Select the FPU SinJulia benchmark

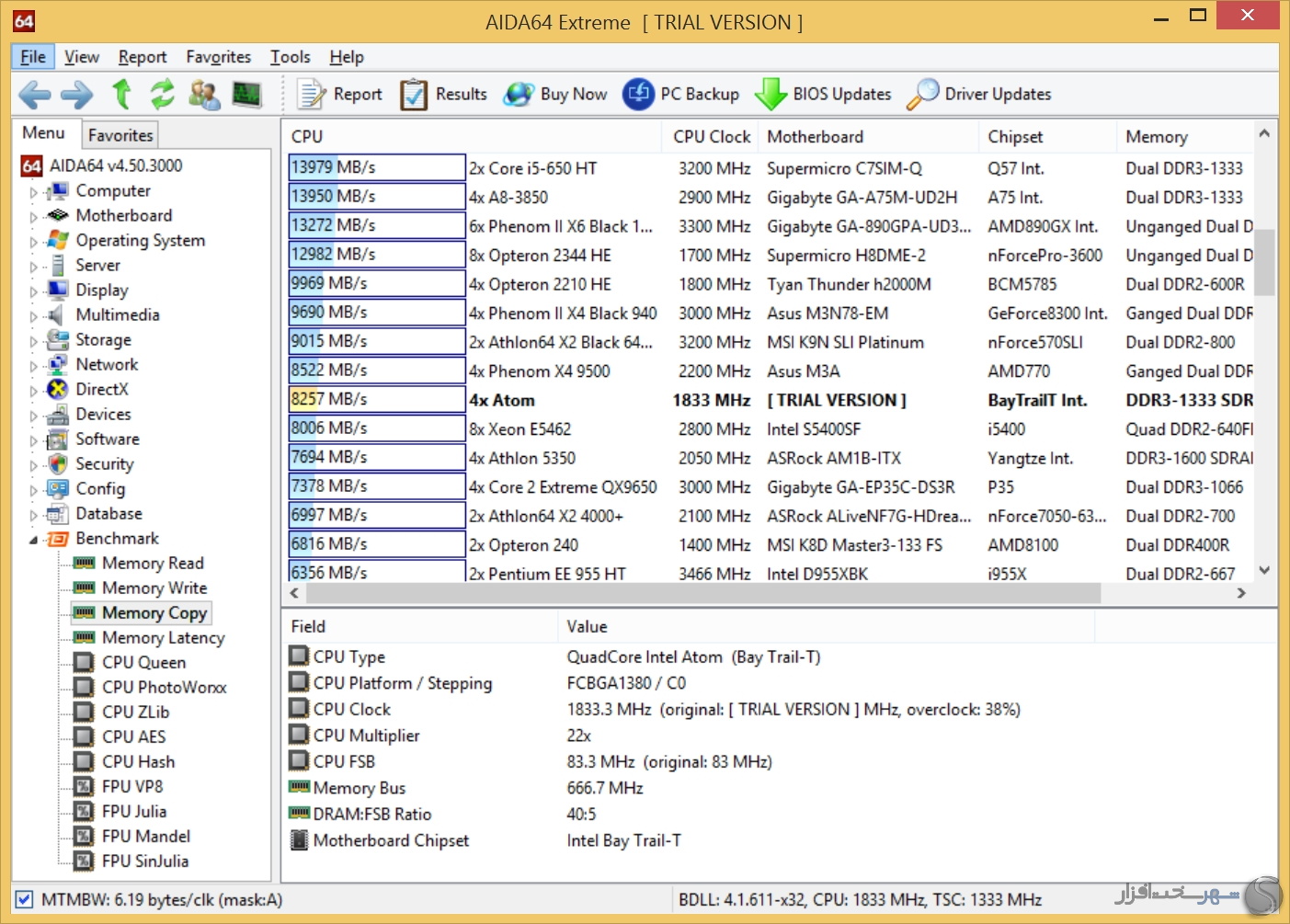click(145, 861)
